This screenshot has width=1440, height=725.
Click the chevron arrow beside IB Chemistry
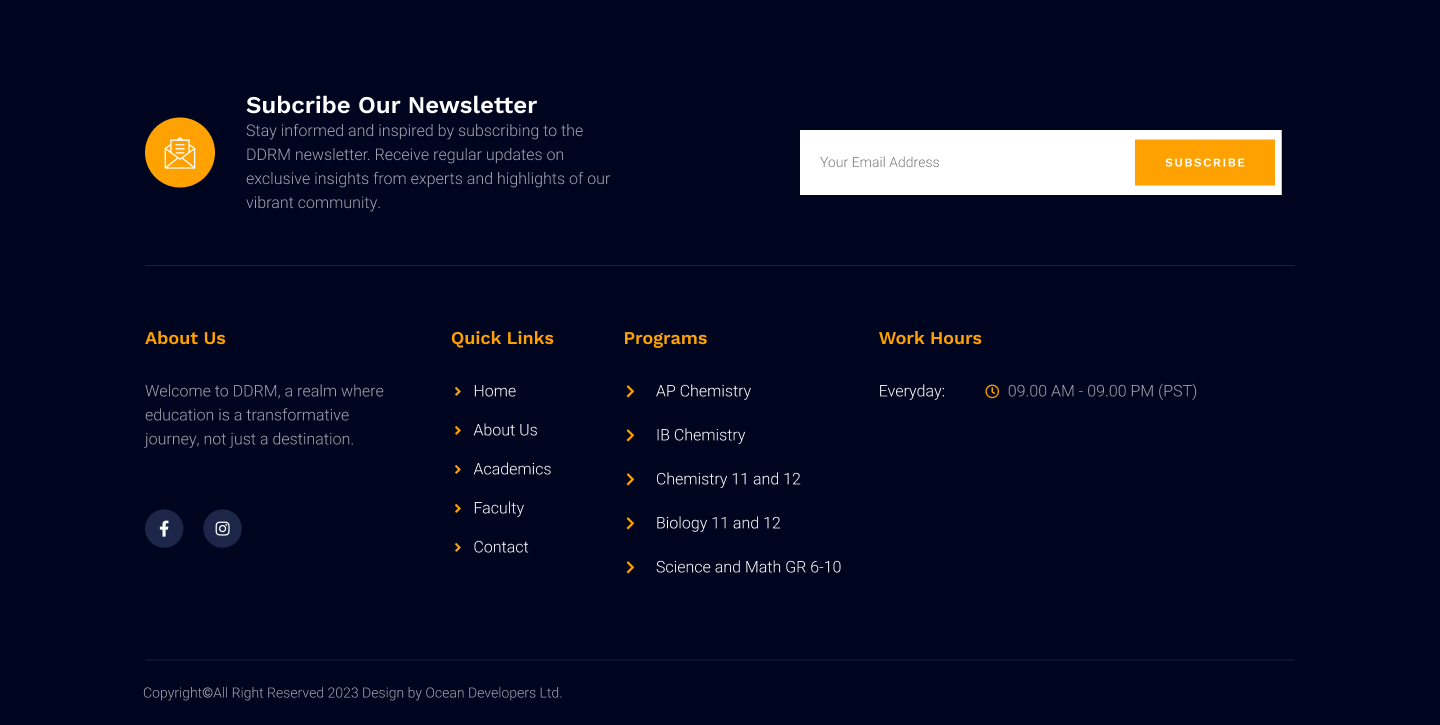coord(630,435)
